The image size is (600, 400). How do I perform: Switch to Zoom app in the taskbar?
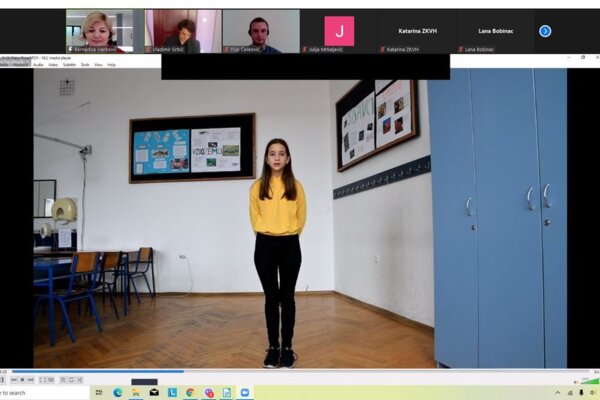click(245, 393)
